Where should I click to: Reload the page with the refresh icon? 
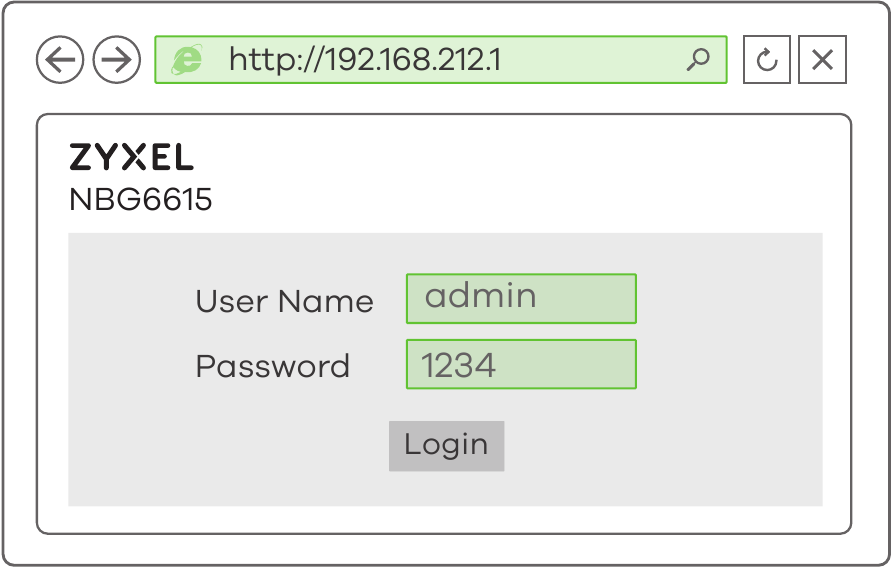click(767, 60)
